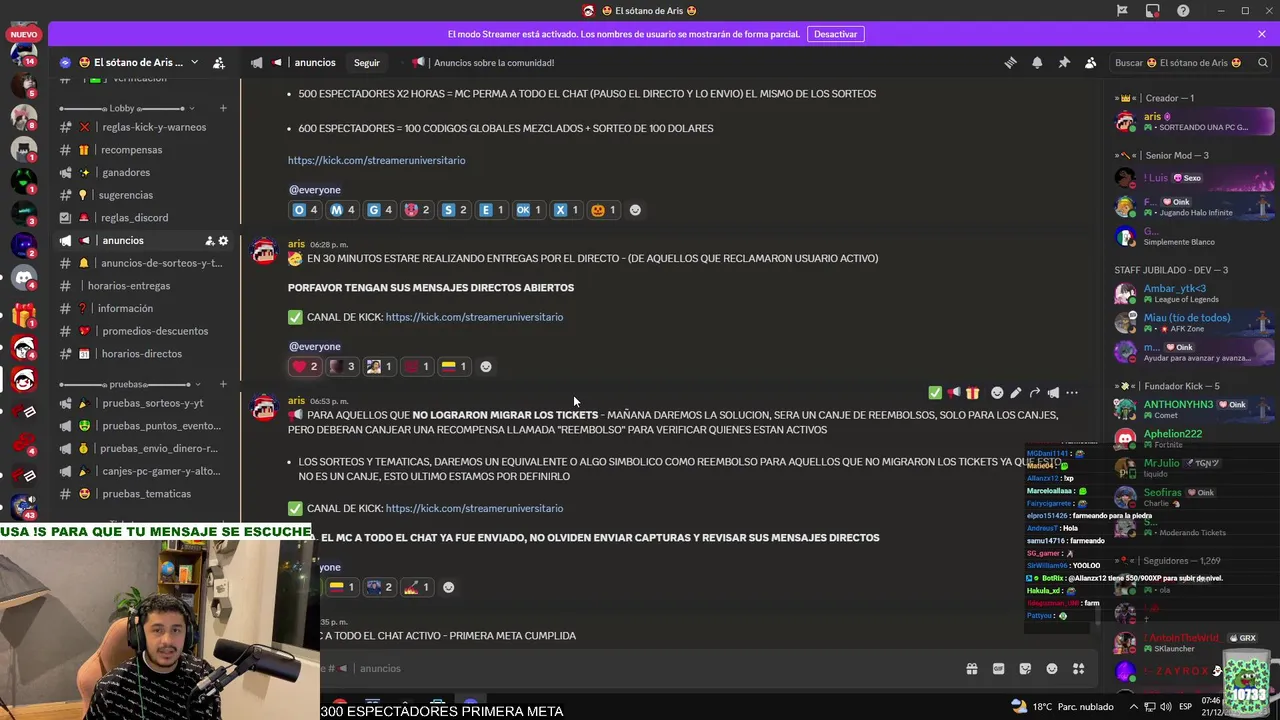Click the forward arrow on hovered message
Image resolution: width=1280 pixels, height=720 pixels.
(x=1035, y=393)
